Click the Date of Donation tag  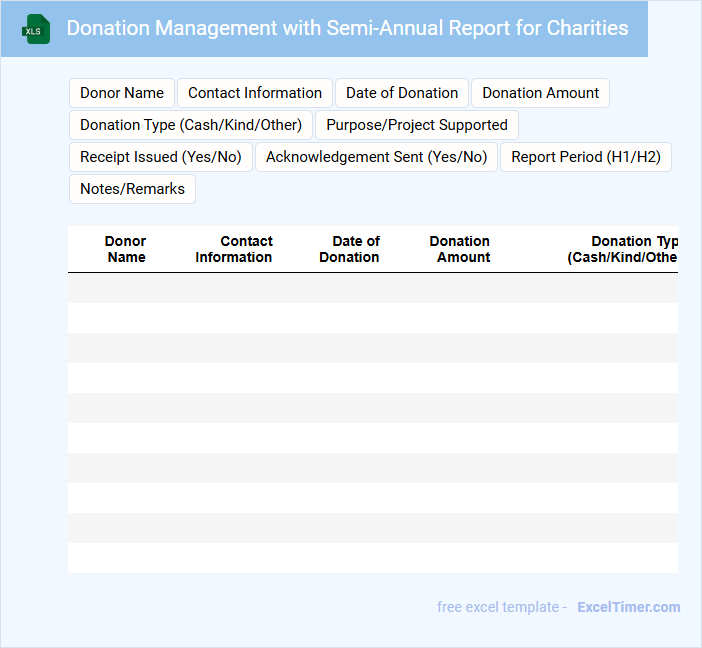click(x=402, y=93)
